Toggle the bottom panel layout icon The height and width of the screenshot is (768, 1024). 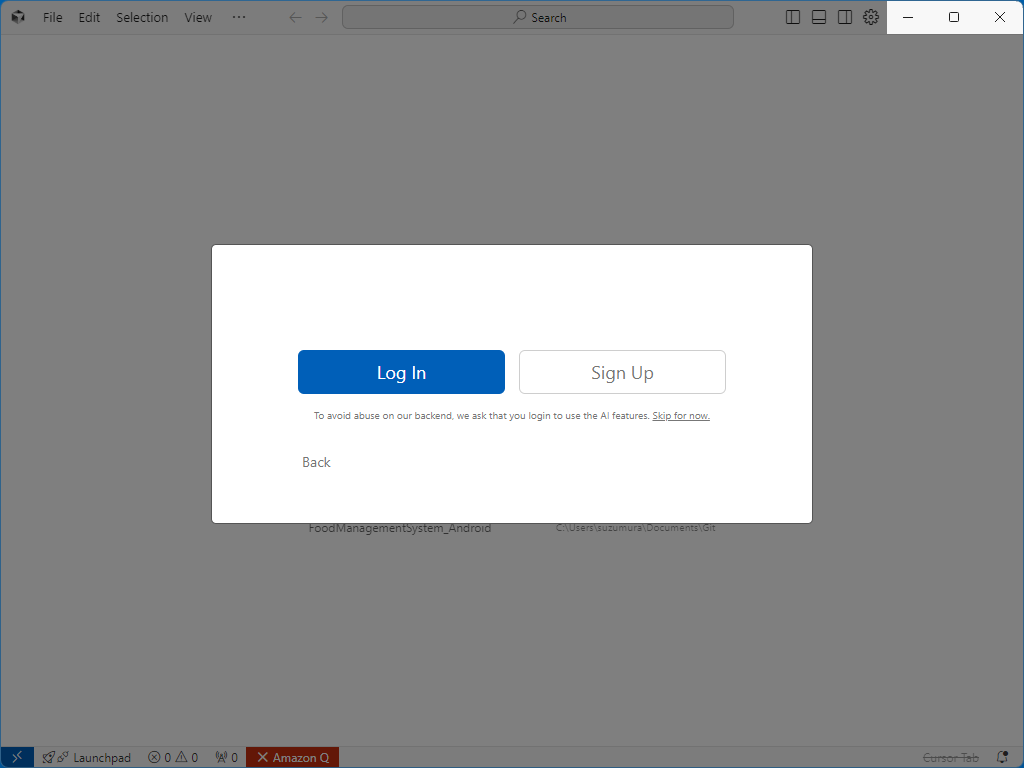click(x=819, y=17)
